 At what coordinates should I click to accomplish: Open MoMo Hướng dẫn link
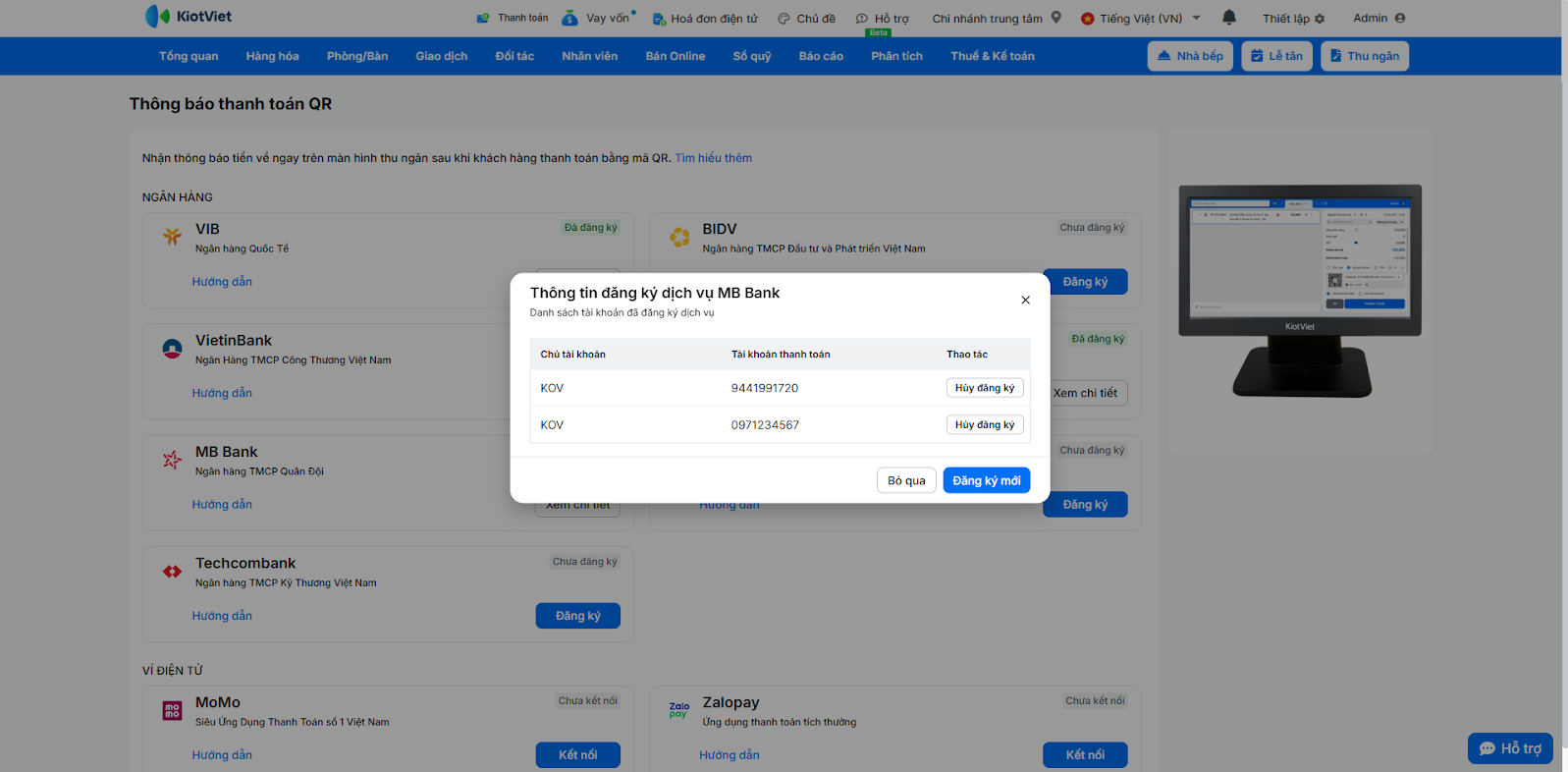(x=222, y=755)
